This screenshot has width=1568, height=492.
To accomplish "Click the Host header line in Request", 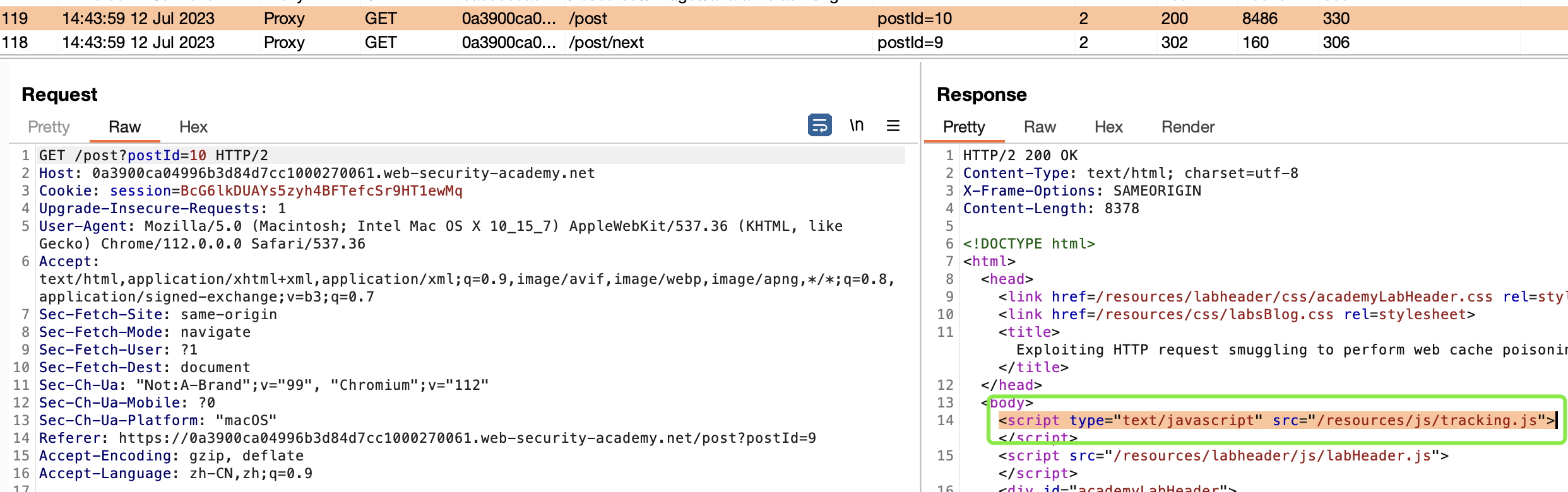I will [x=317, y=173].
